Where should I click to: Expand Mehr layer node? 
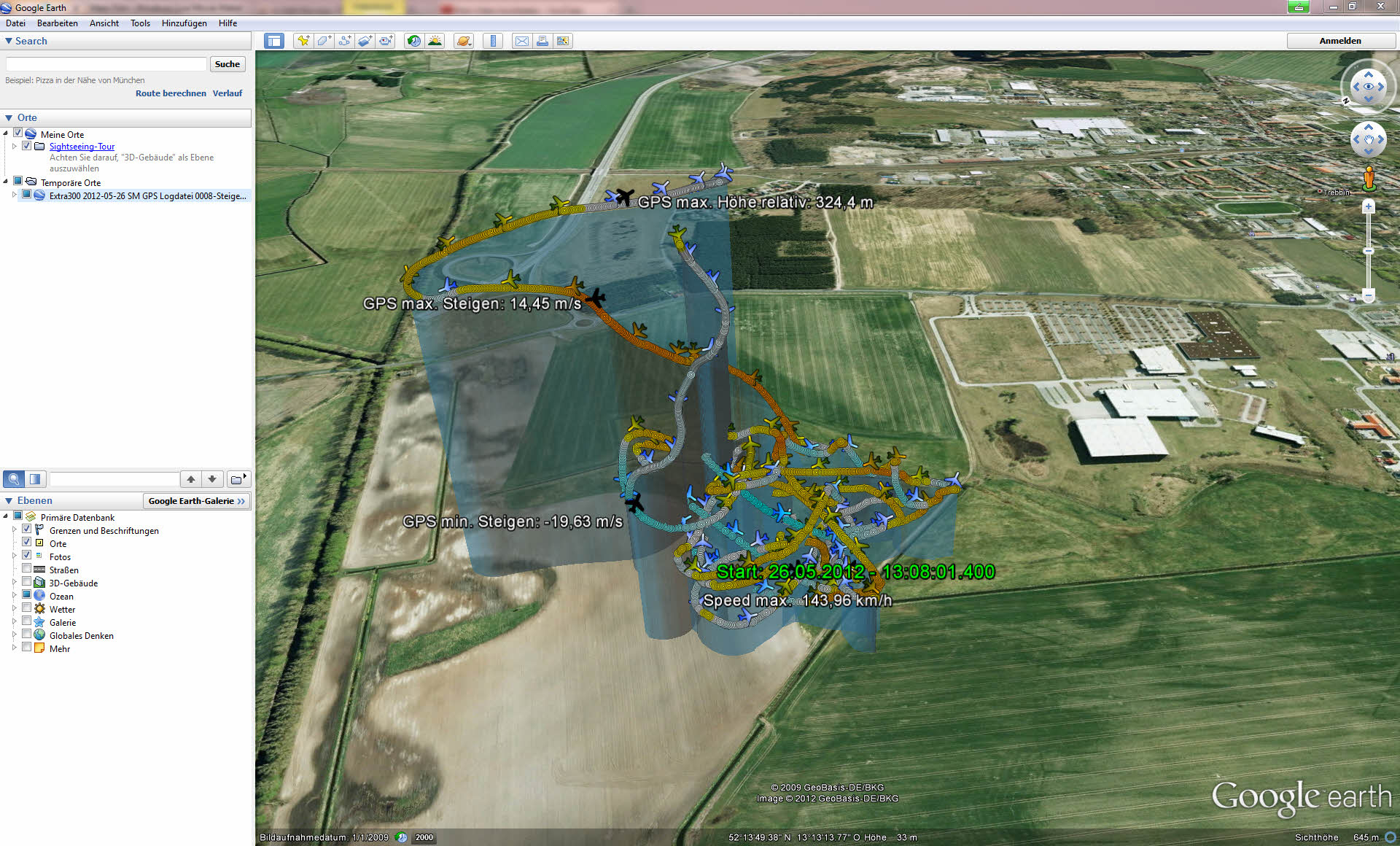(x=15, y=648)
